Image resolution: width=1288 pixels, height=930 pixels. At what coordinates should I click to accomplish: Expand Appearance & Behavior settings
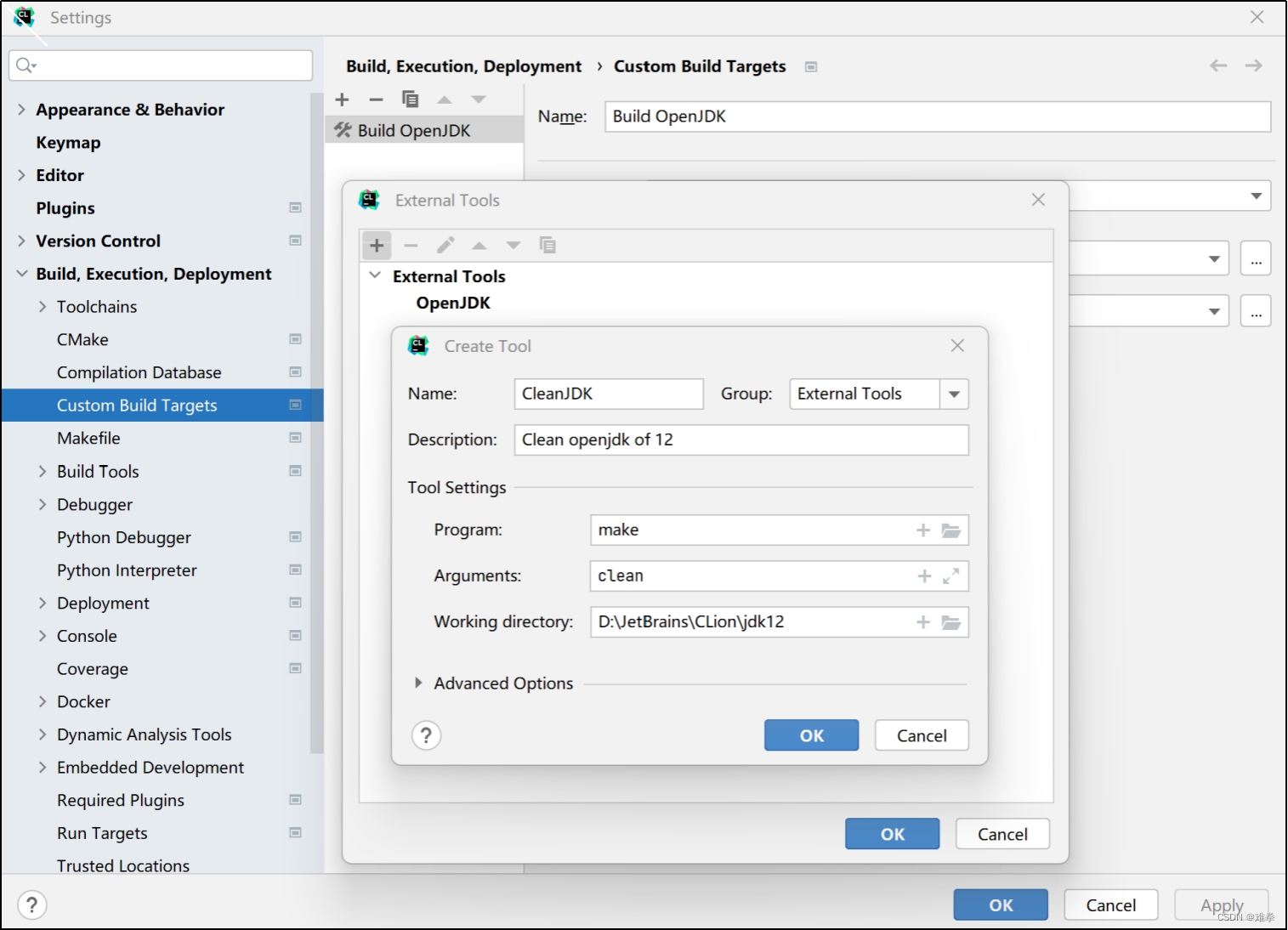(x=21, y=109)
